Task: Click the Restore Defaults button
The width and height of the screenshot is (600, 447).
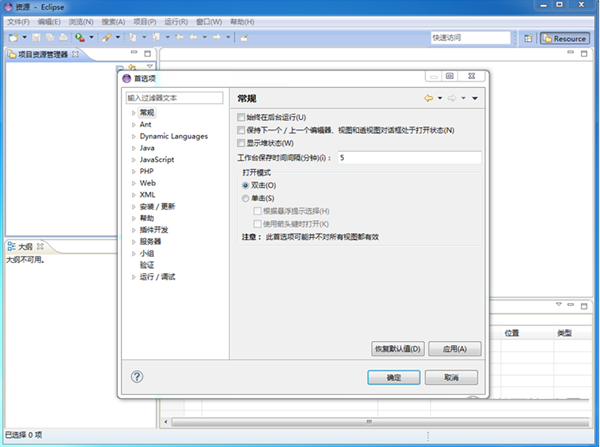Action: [398, 348]
